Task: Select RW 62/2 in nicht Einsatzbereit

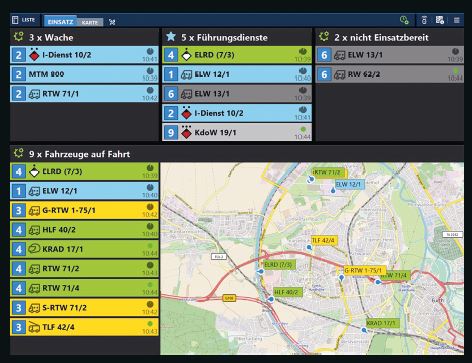Action: coord(390,74)
